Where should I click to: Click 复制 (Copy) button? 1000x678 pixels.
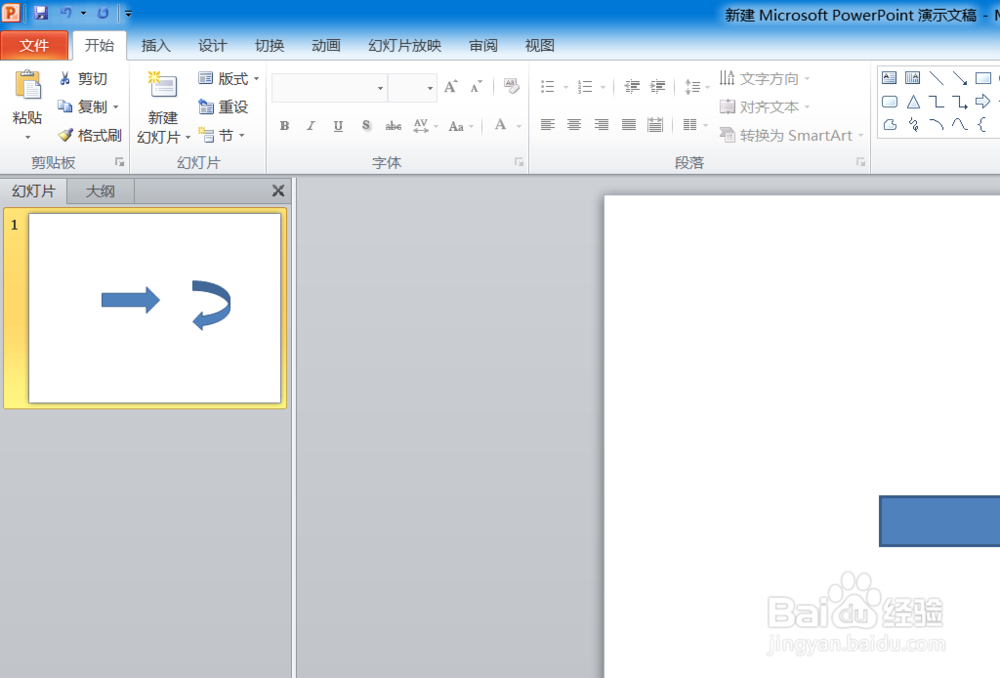[83, 107]
